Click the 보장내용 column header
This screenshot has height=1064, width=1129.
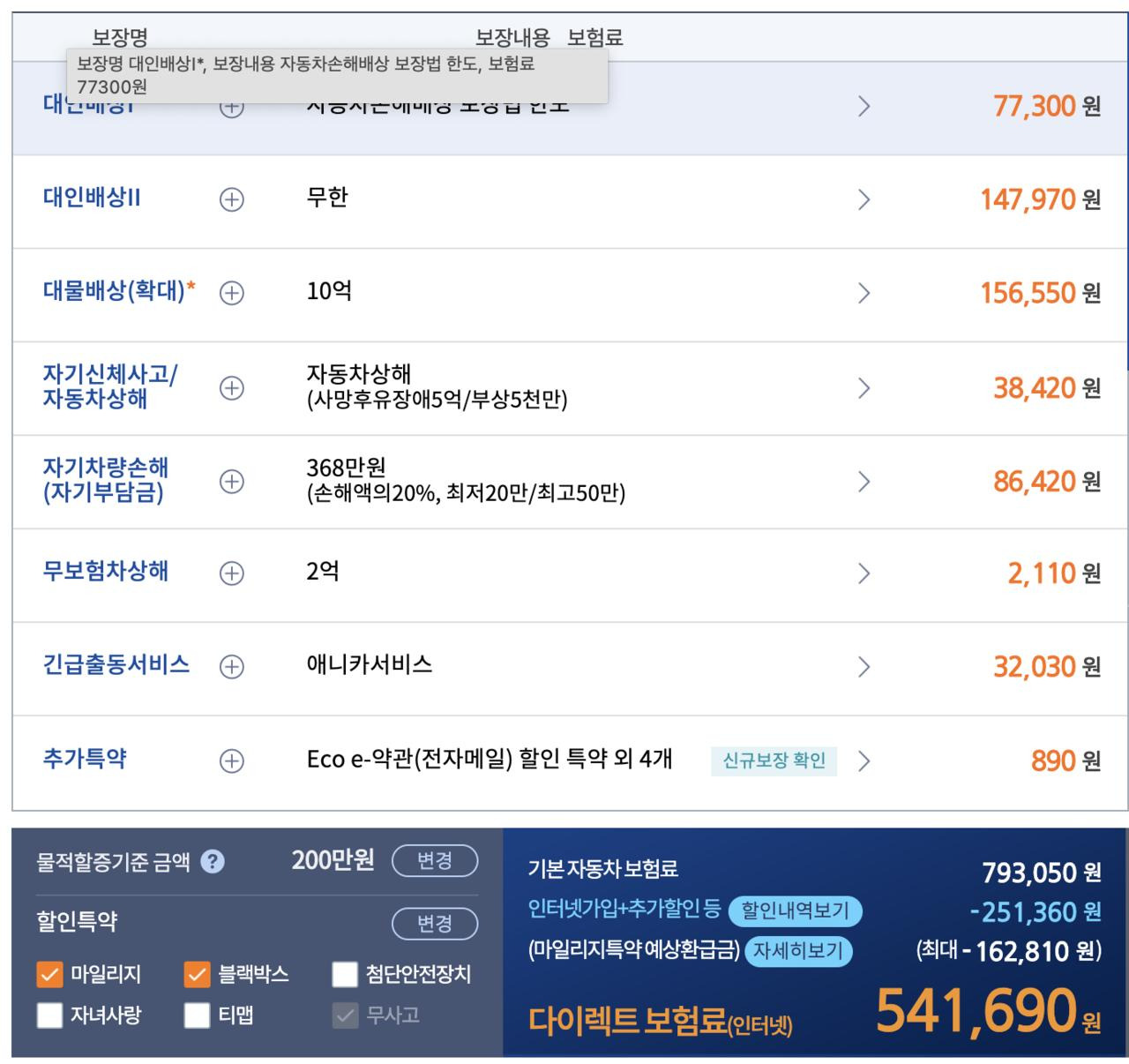[x=512, y=38]
